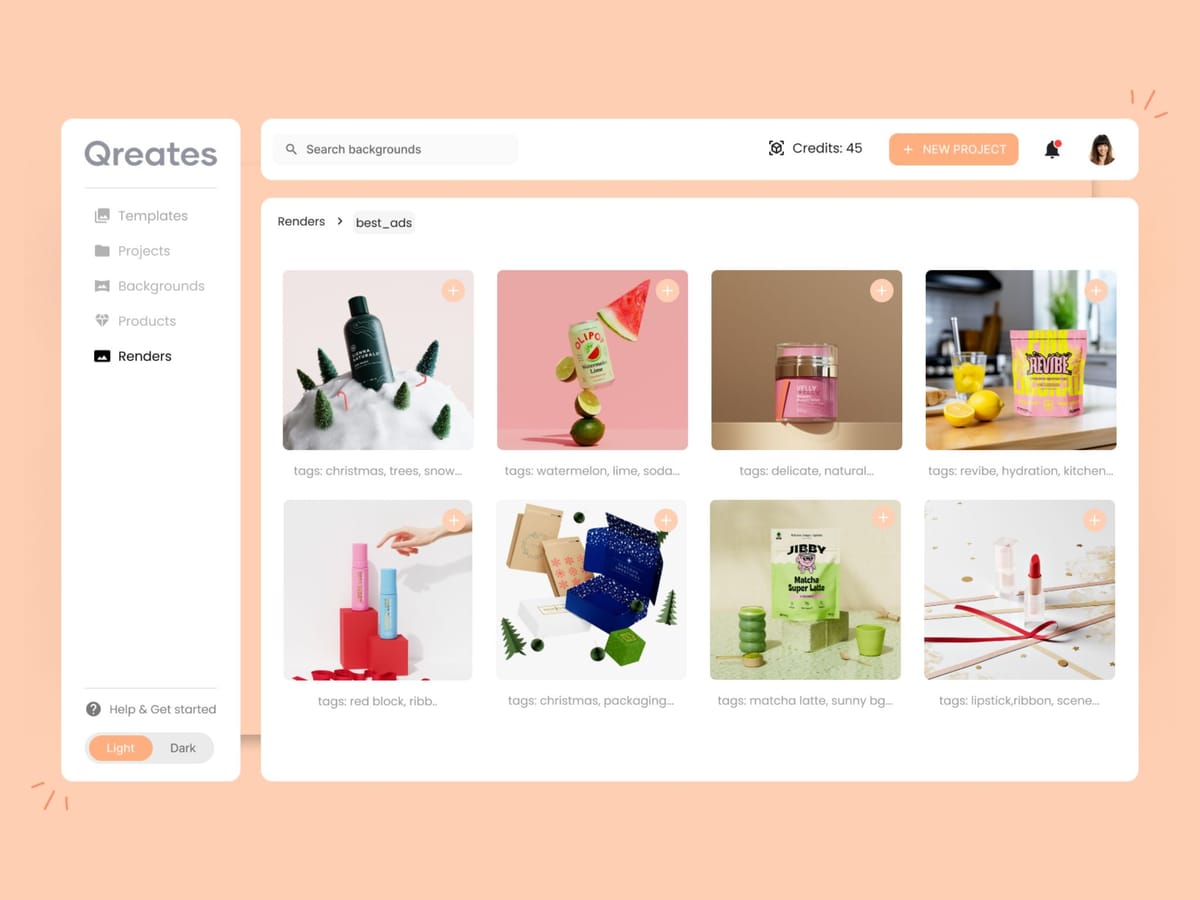Click plus icon on revibe kitchen render
1200x900 pixels.
pos(1096,291)
